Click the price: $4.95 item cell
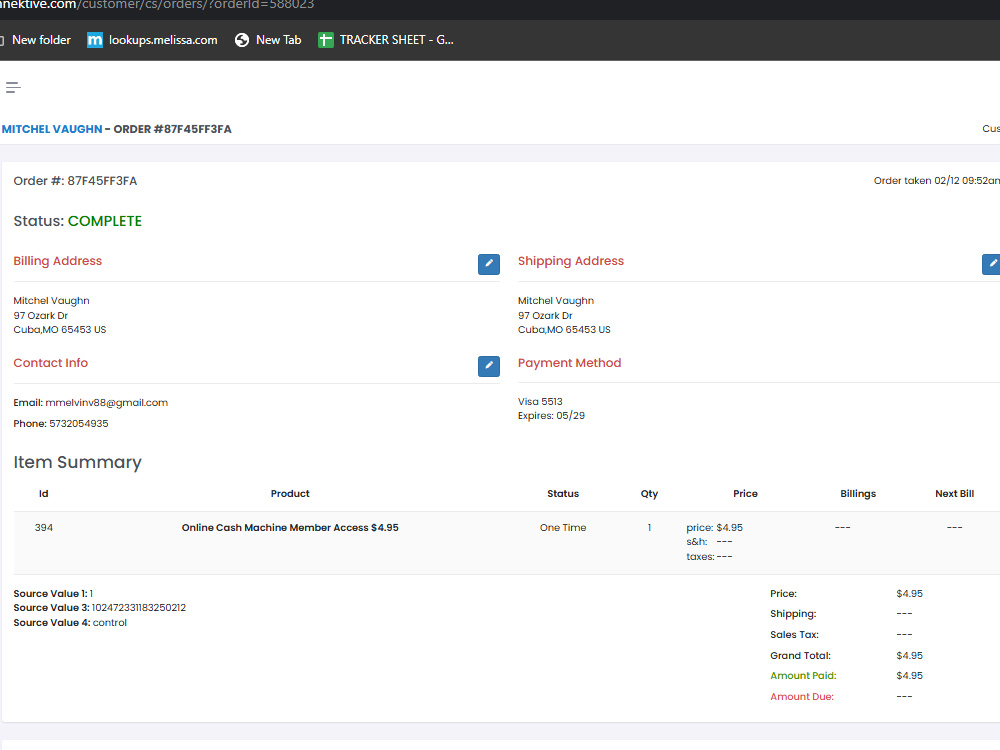This screenshot has width=1000, height=750. (x=714, y=527)
